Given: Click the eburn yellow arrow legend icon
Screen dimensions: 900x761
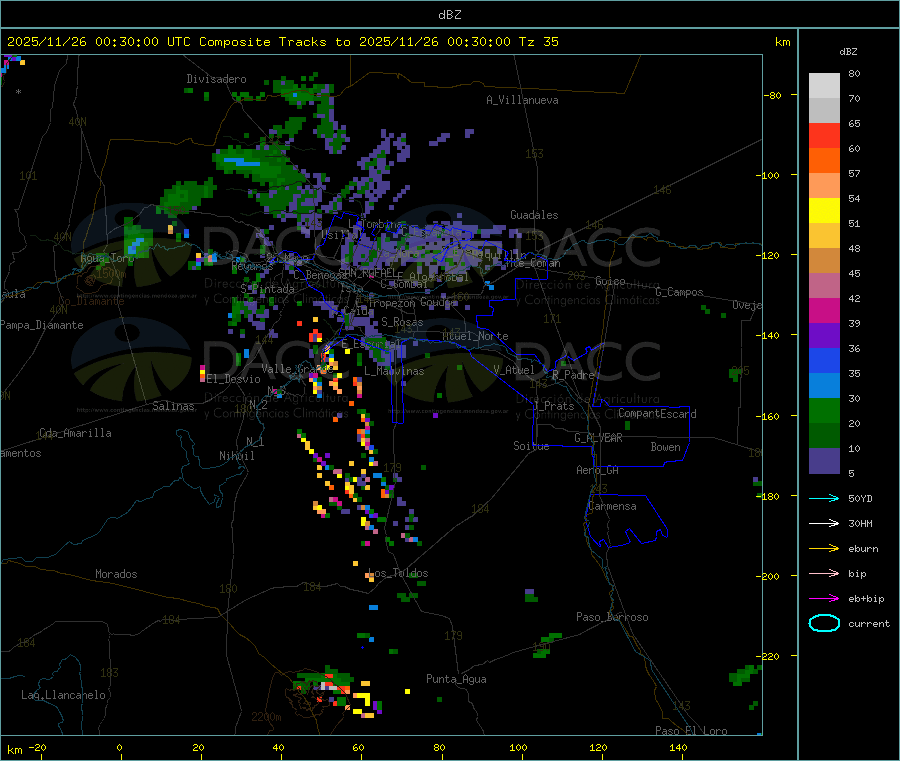Looking at the screenshot, I should coord(824,549).
